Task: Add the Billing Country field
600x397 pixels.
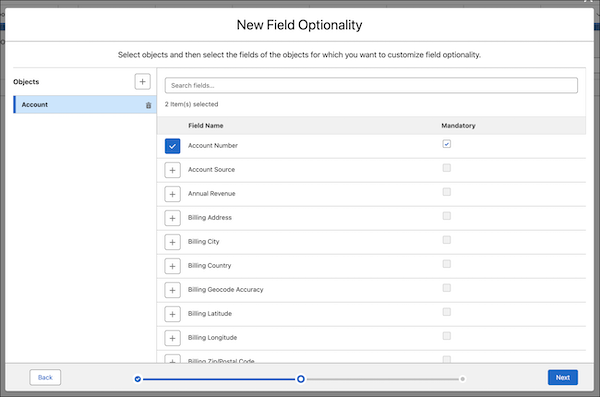Action: [x=173, y=266]
